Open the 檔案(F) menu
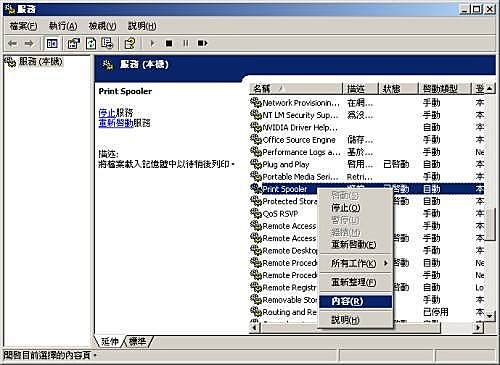500x365 pixels. pos(23,26)
